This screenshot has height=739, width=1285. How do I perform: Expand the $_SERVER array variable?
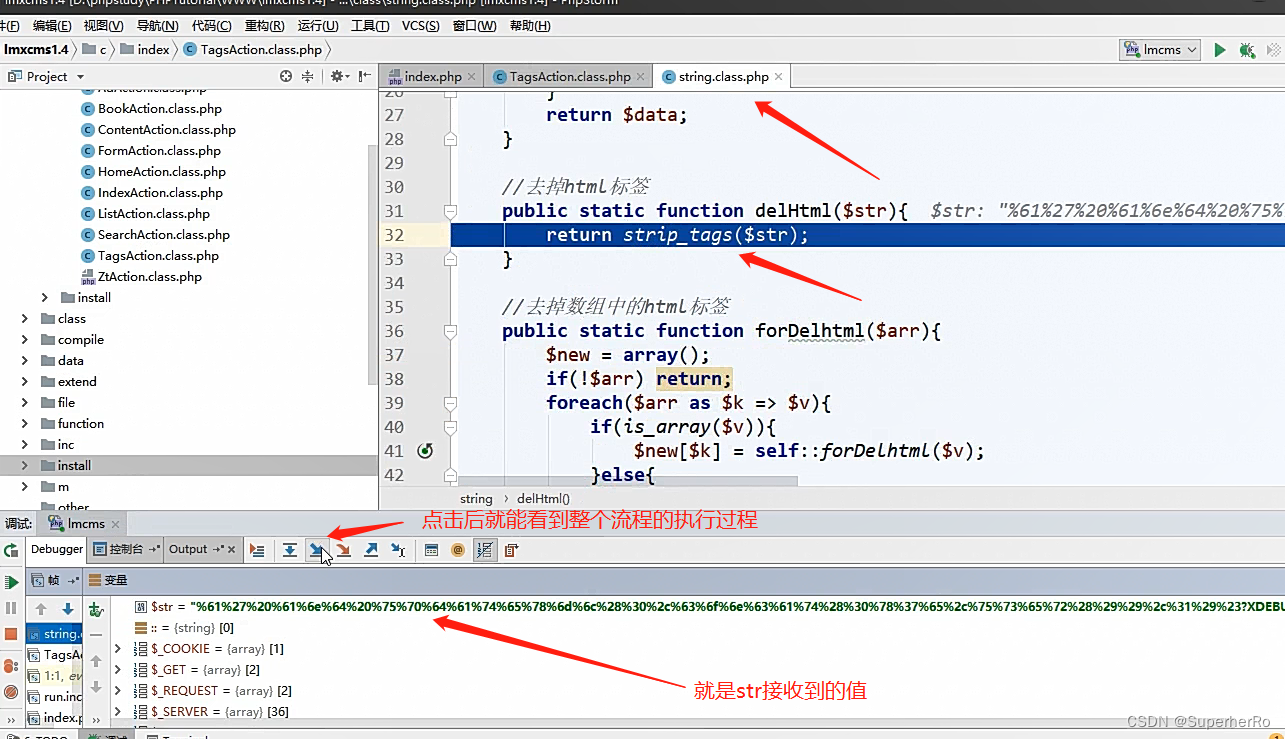tap(118, 712)
